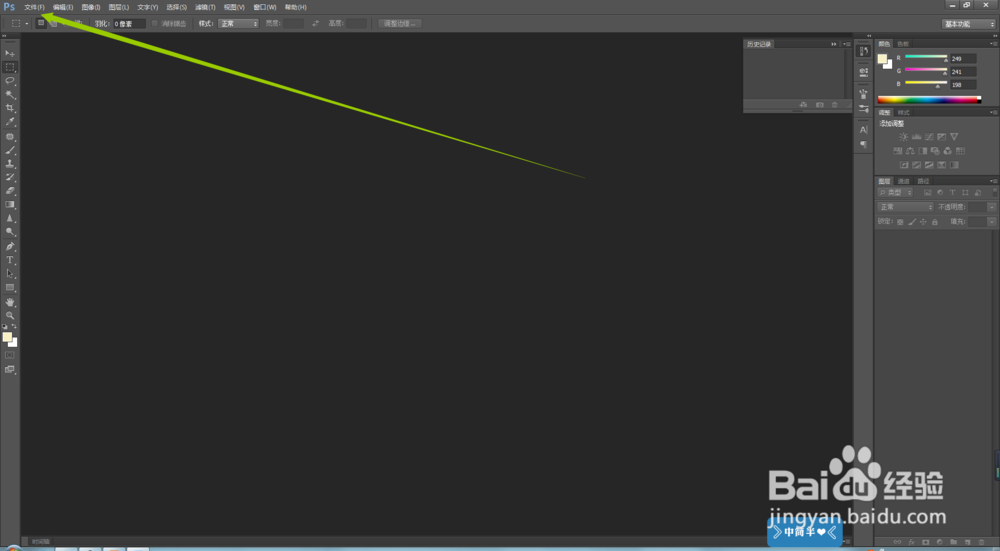This screenshot has height=551, width=1000.
Task: Select the Rectangle shape tool
Action: [x=10, y=288]
